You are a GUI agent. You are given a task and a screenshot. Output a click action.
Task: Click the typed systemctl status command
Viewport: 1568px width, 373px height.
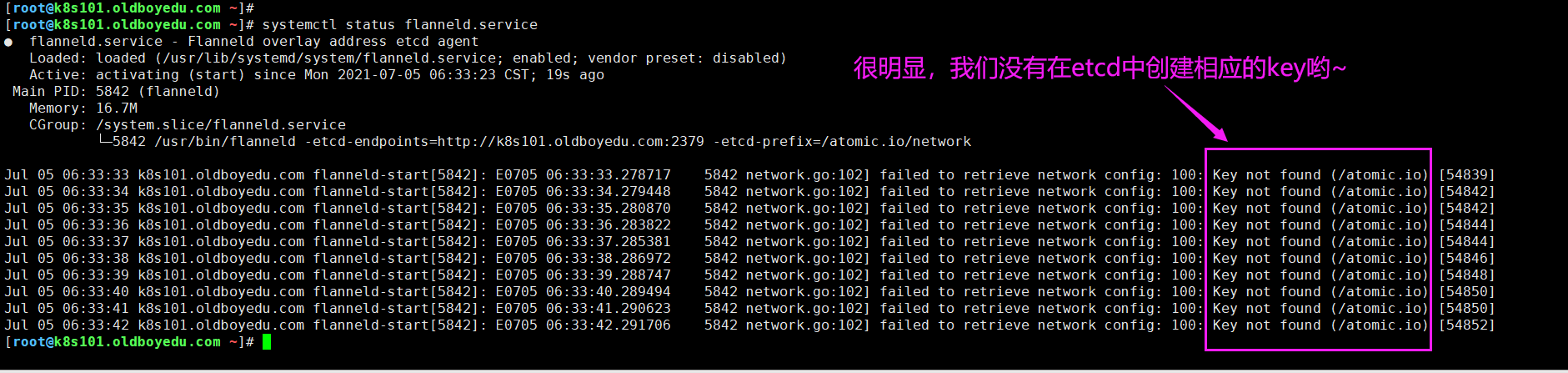tap(399, 25)
